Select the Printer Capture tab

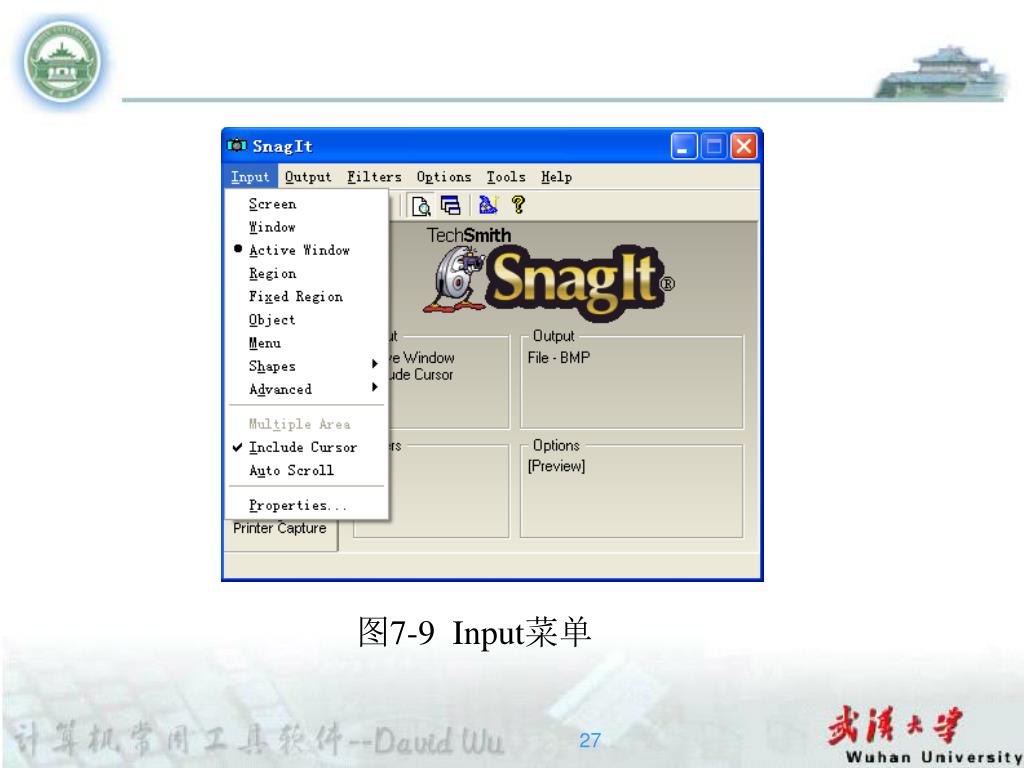pyautogui.click(x=280, y=529)
